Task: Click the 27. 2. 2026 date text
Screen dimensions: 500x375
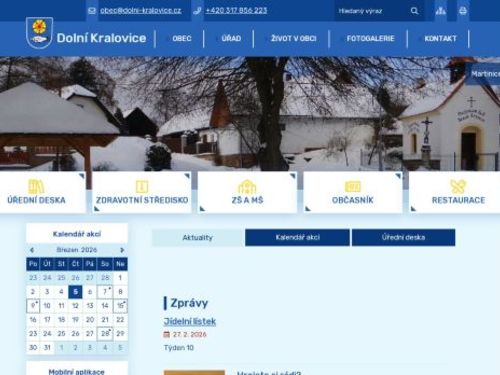Action: click(190, 334)
